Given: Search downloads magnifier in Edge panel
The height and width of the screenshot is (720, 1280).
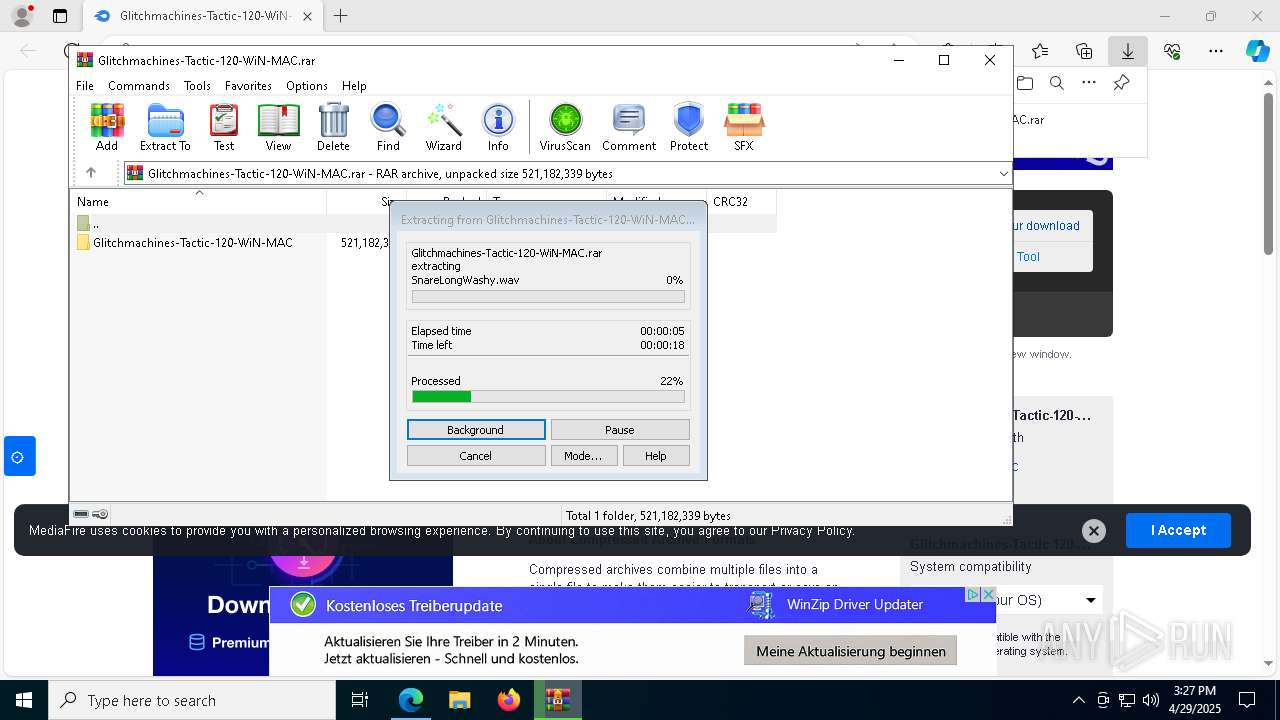Looking at the screenshot, I should click(x=1056, y=83).
